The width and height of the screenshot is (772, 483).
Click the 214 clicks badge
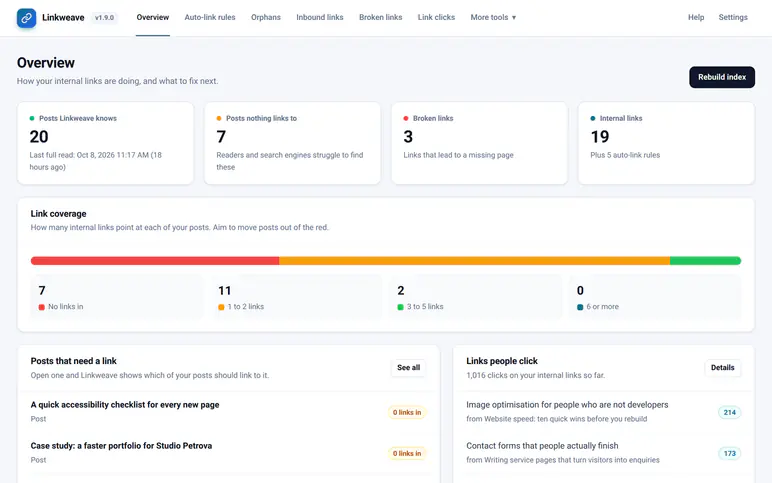pyautogui.click(x=730, y=413)
